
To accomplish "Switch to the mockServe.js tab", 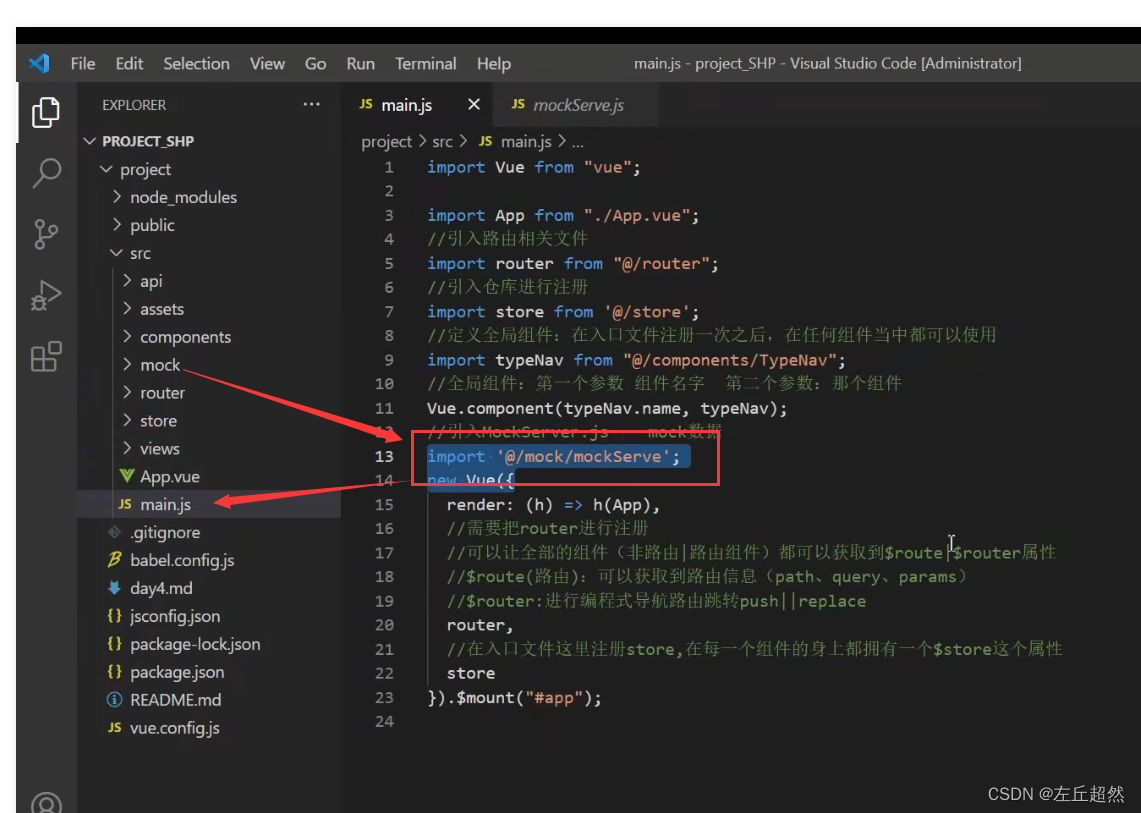I will click(576, 105).
